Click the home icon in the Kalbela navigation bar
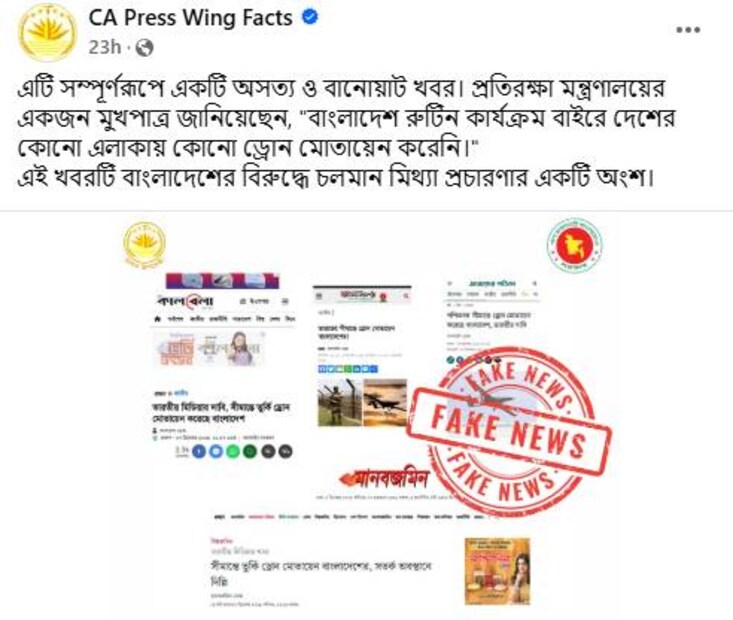This screenshot has width=733, height=620. point(158,319)
